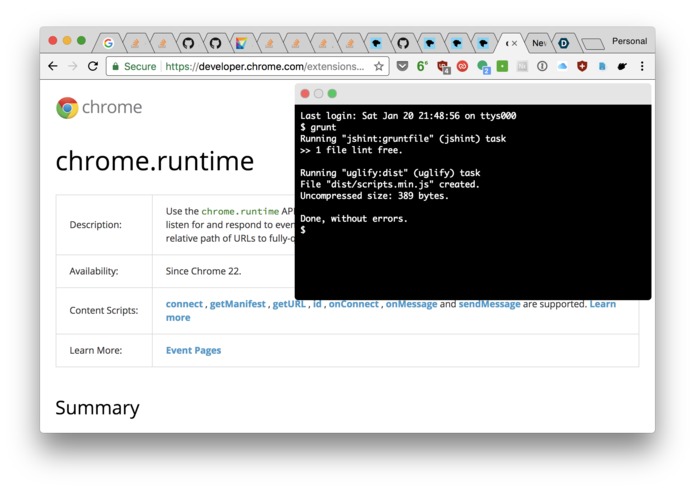Open the red shield extension with badge 4
This screenshot has height=494, width=695.
[443, 67]
